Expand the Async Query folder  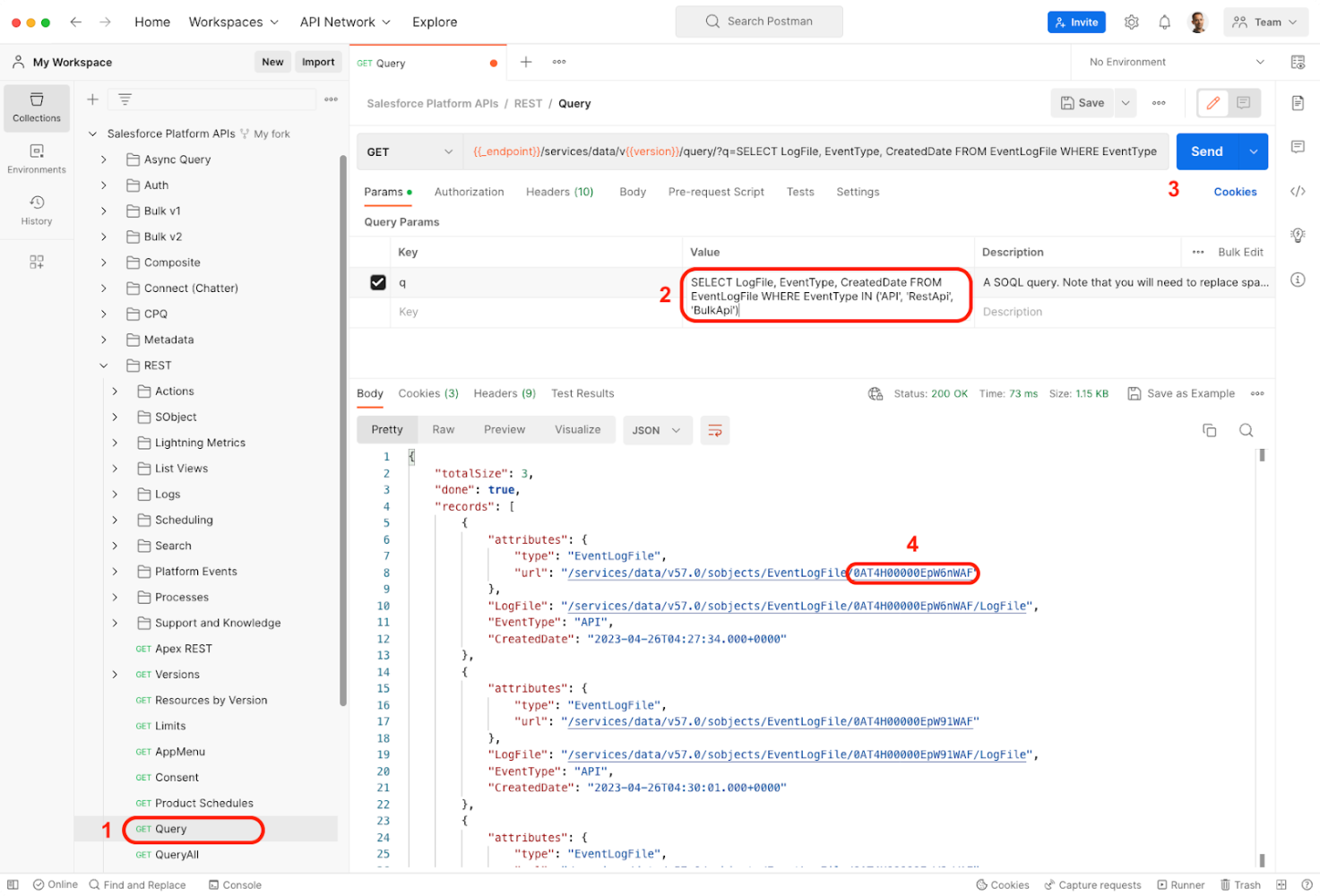(x=104, y=159)
